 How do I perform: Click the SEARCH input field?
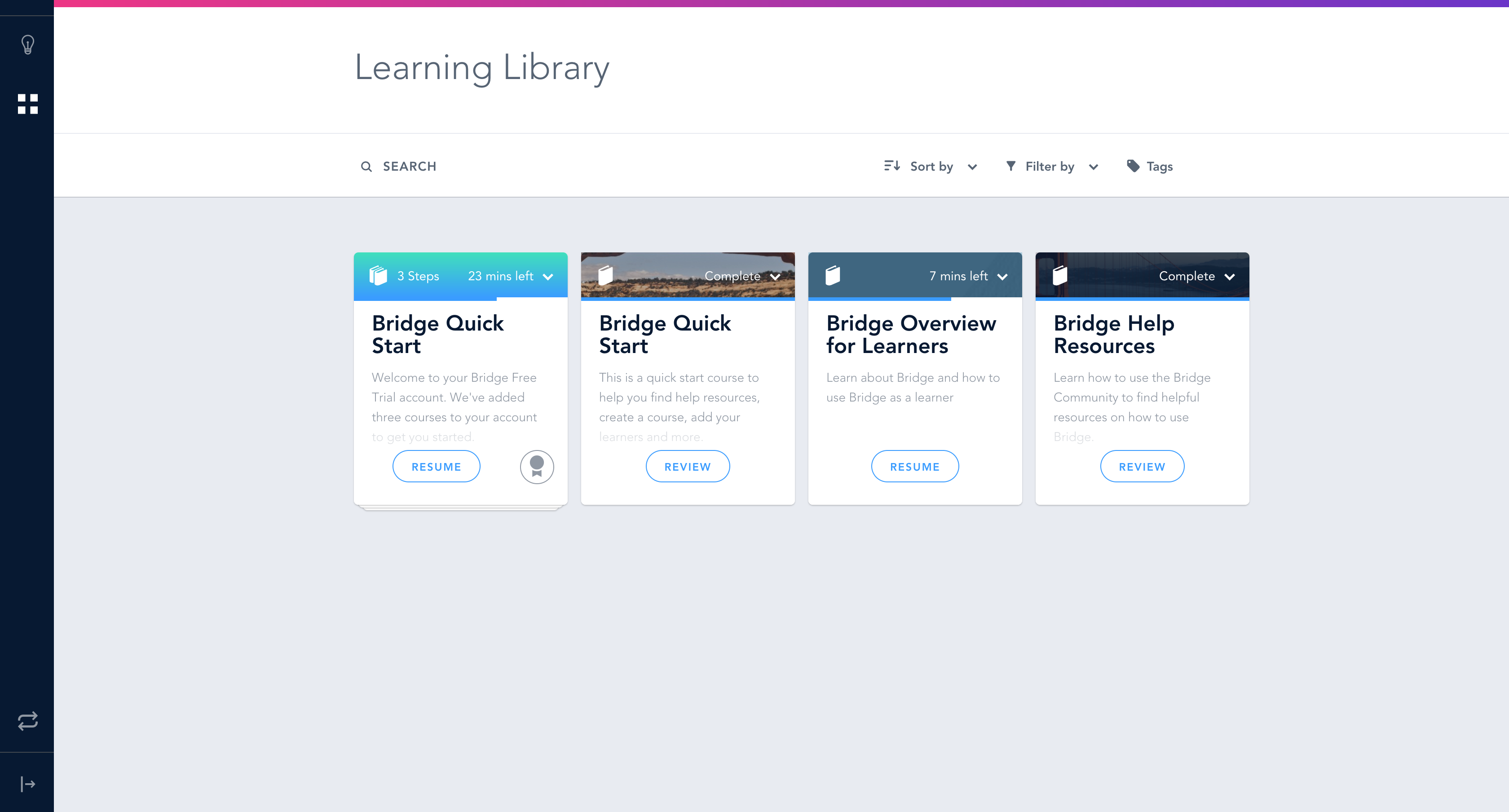coord(410,167)
